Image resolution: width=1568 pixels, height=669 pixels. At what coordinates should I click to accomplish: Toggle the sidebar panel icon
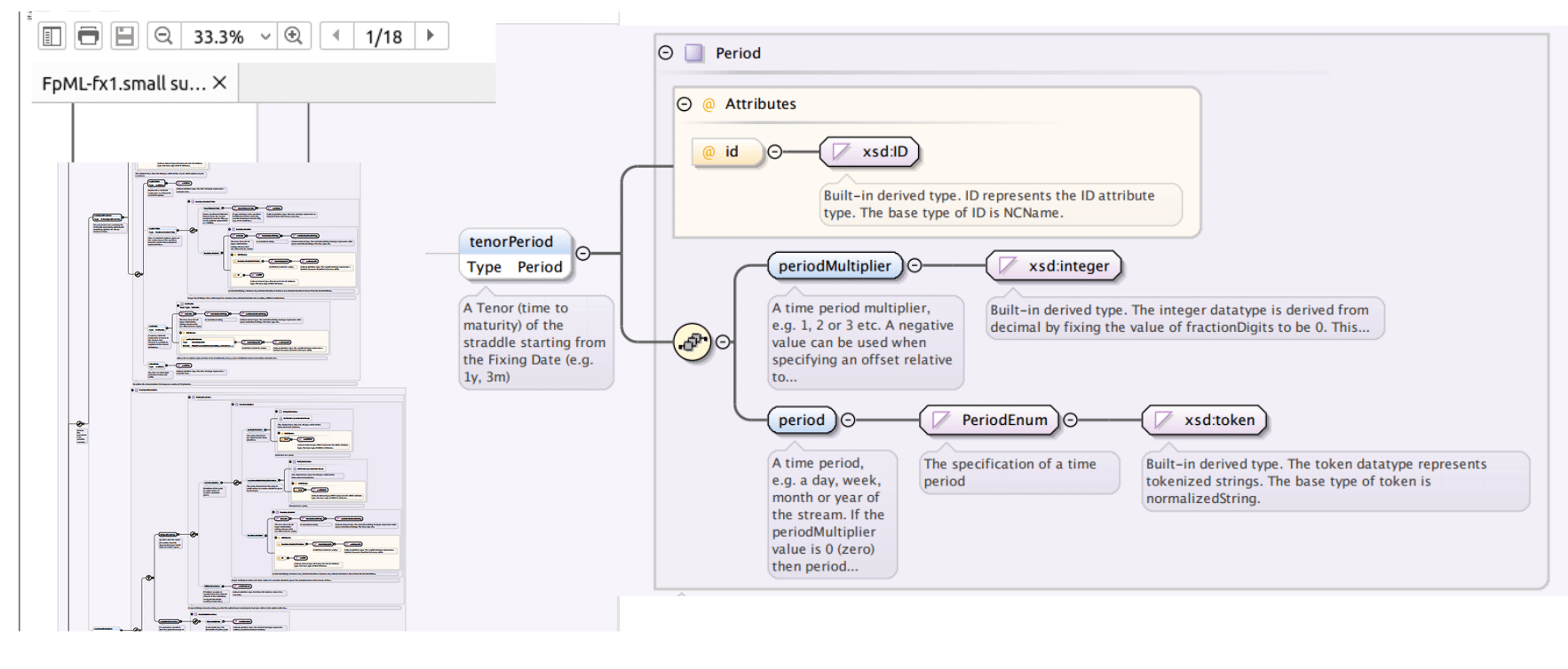click(x=52, y=36)
